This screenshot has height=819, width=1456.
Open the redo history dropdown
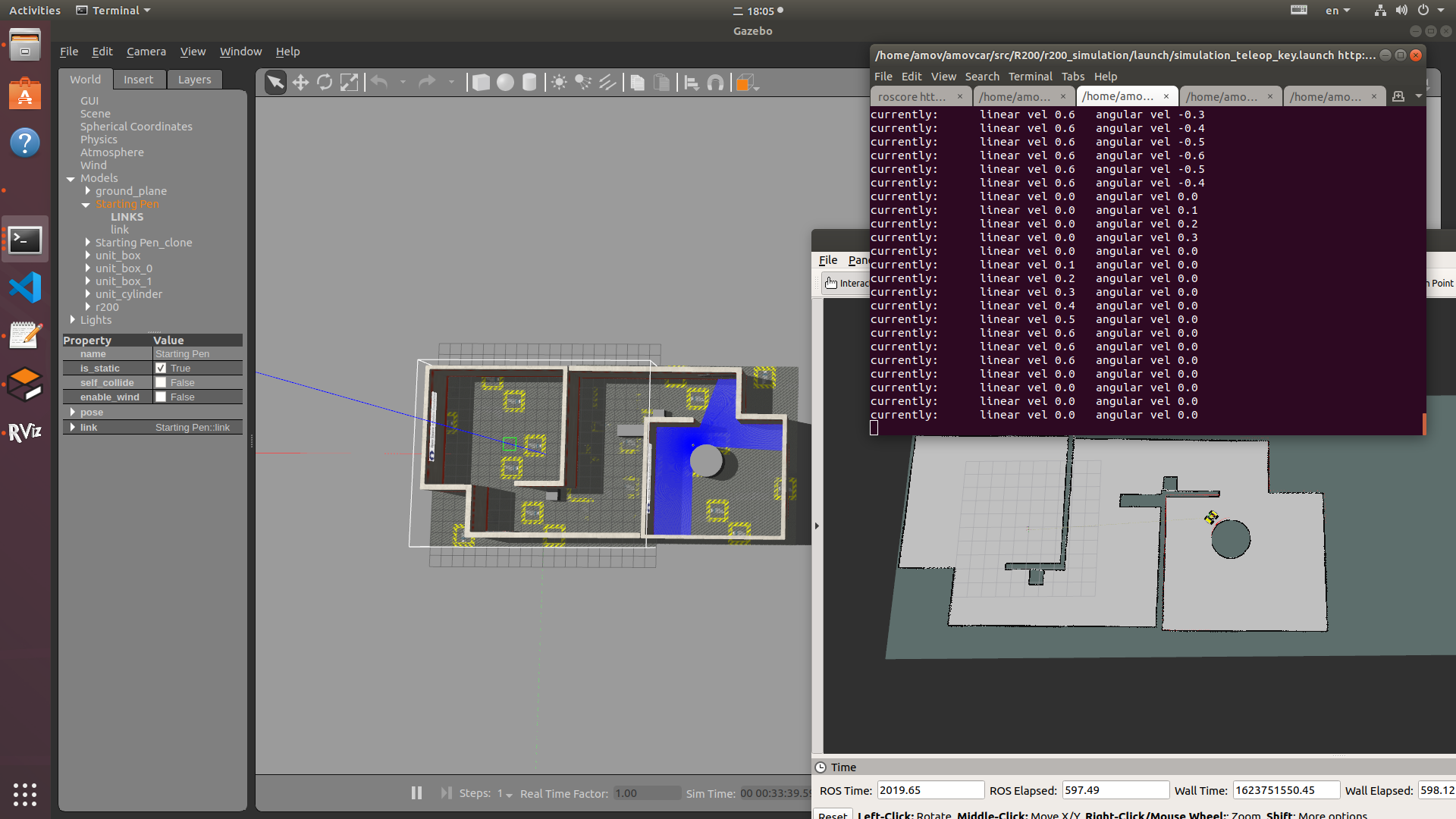pos(451,82)
